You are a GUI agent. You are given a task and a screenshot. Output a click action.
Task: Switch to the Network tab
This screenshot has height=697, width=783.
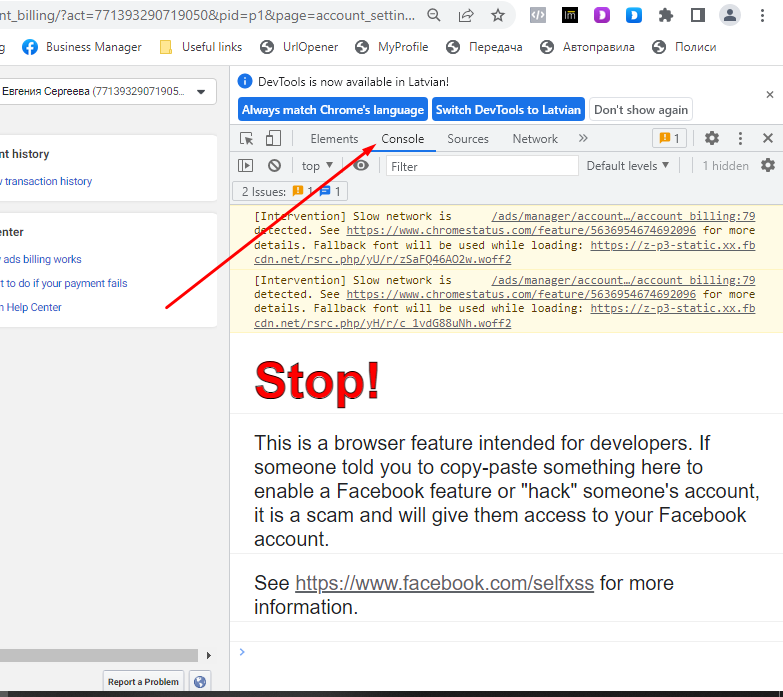click(x=535, y=139)
